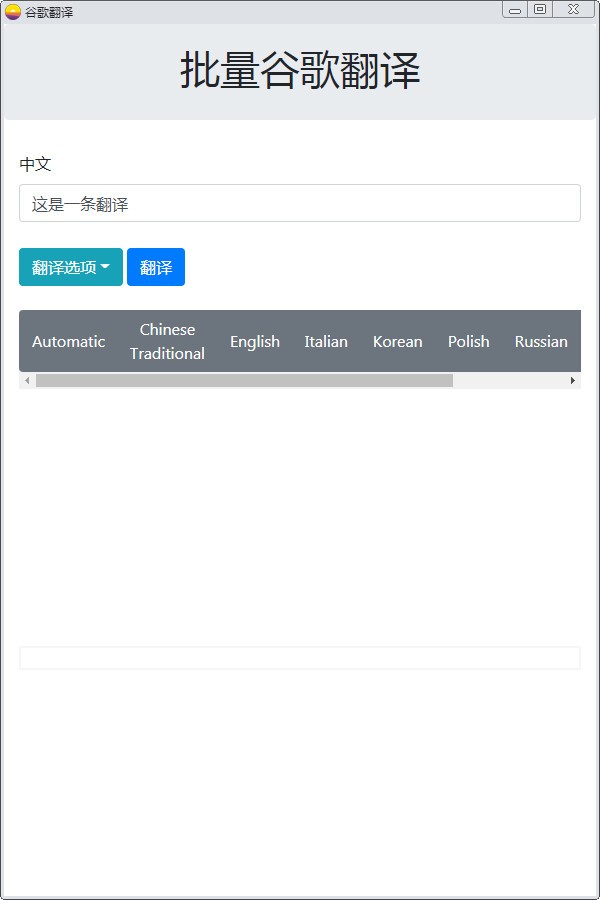This screenshot has height=900, width=600.
Task: Click the blue 翻译 button
Action: click(x=156, y=267)
